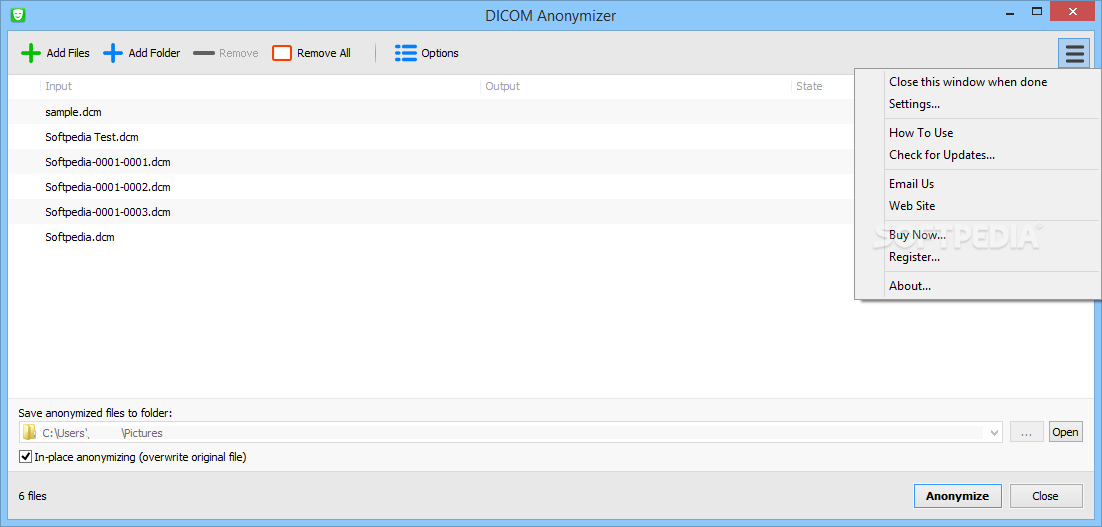Click the DICOM Anonymizer app icon in title bar

click(19, 14)
